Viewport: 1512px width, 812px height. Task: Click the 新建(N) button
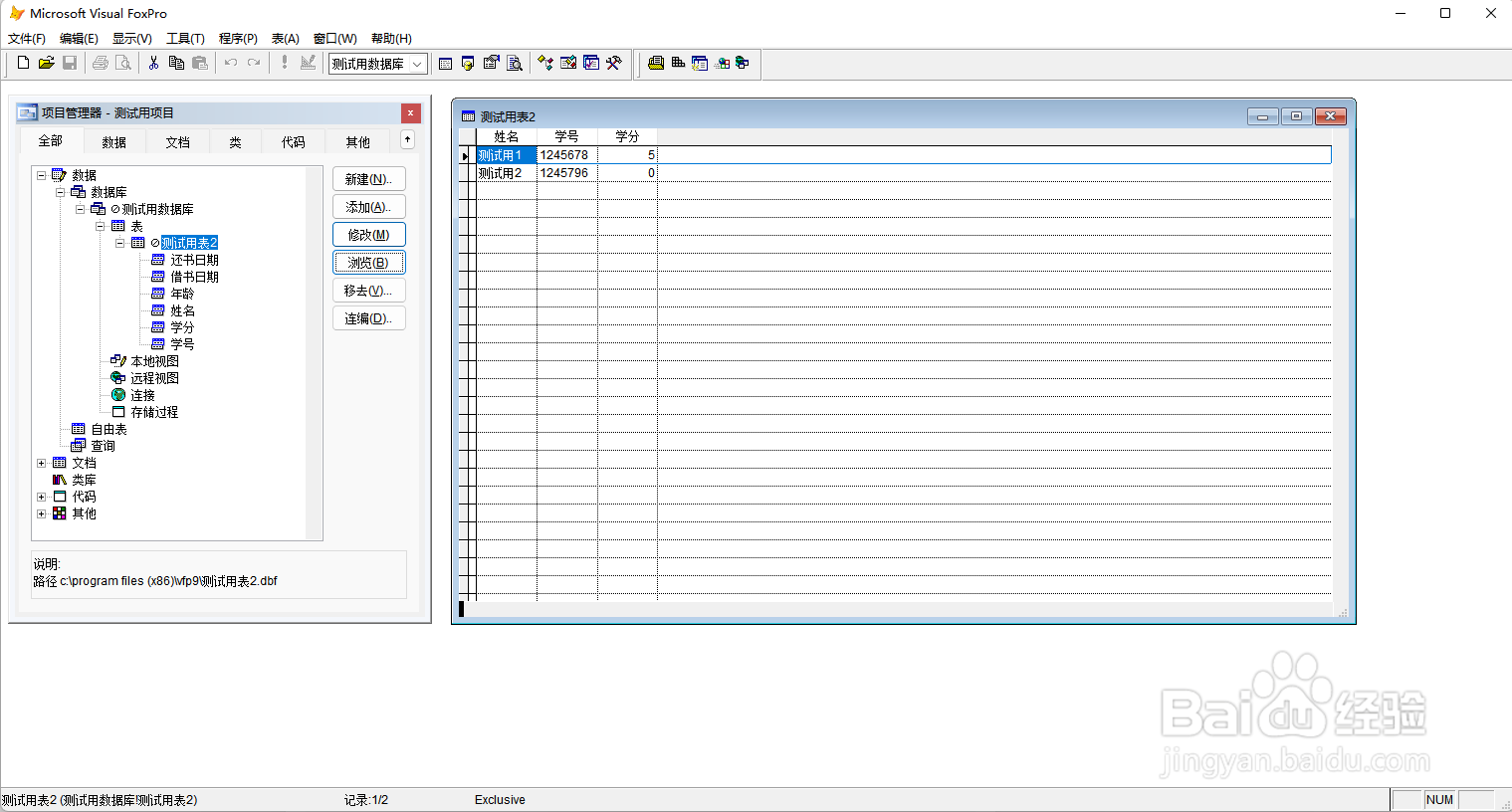point(368,179)
